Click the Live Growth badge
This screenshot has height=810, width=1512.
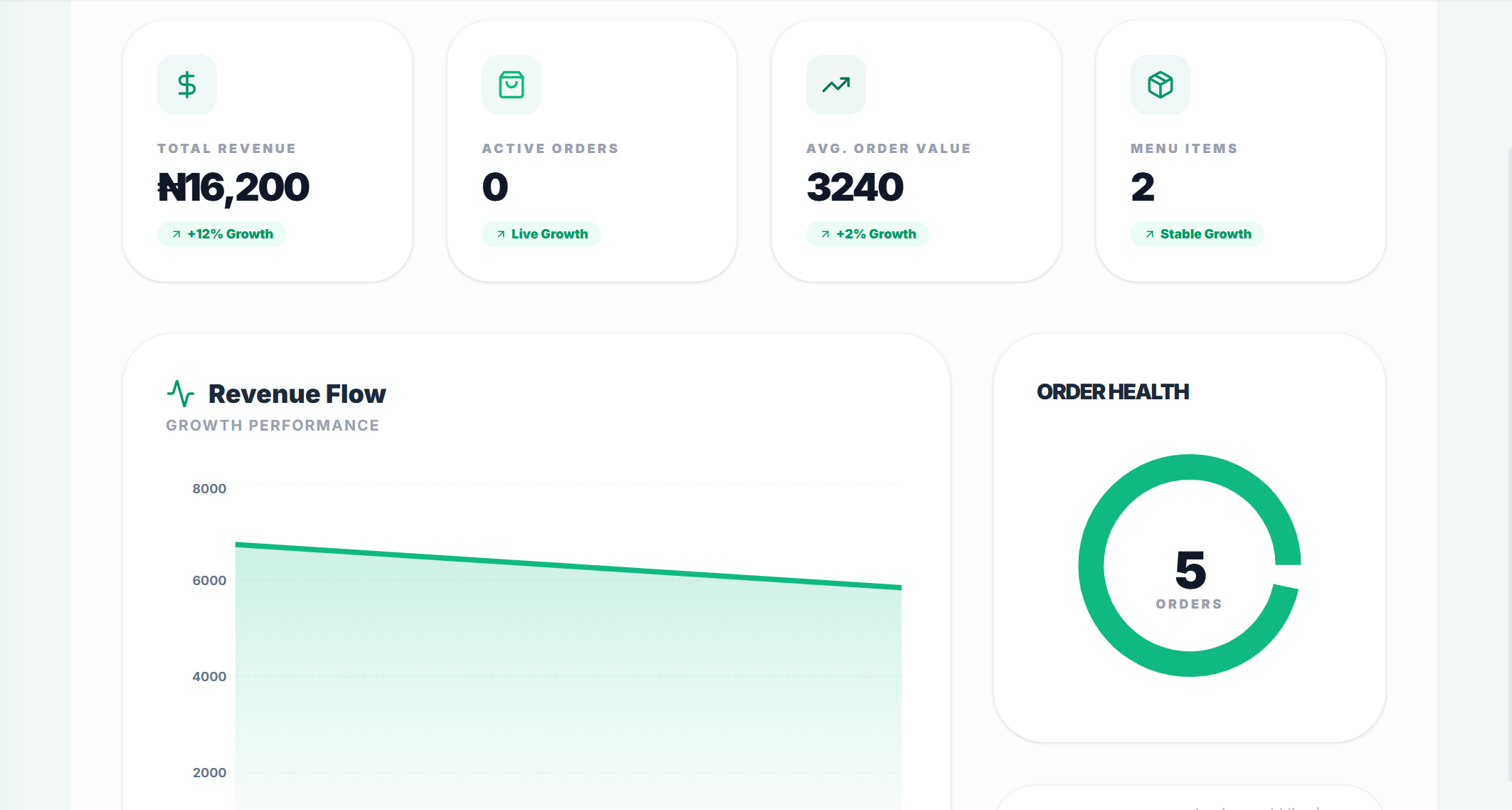[541, 234]
